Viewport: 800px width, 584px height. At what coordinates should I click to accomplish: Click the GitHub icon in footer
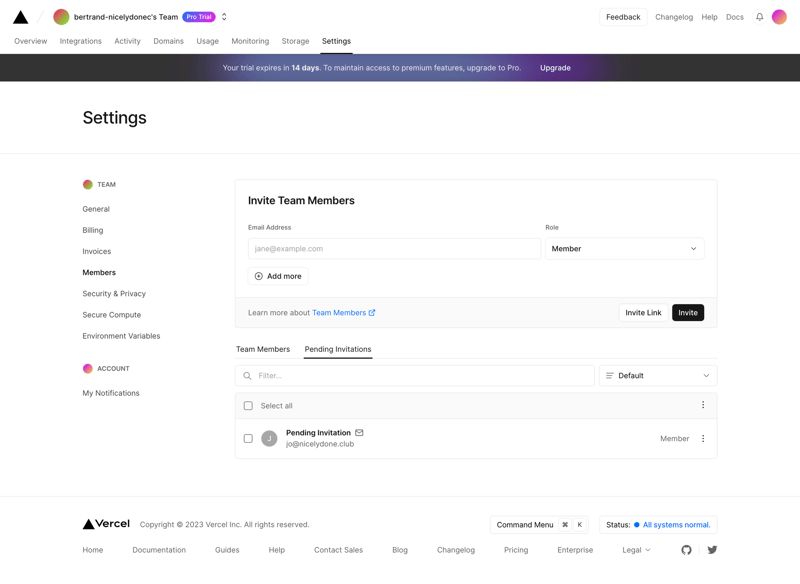pyautogui.click(x=686, y=549)
